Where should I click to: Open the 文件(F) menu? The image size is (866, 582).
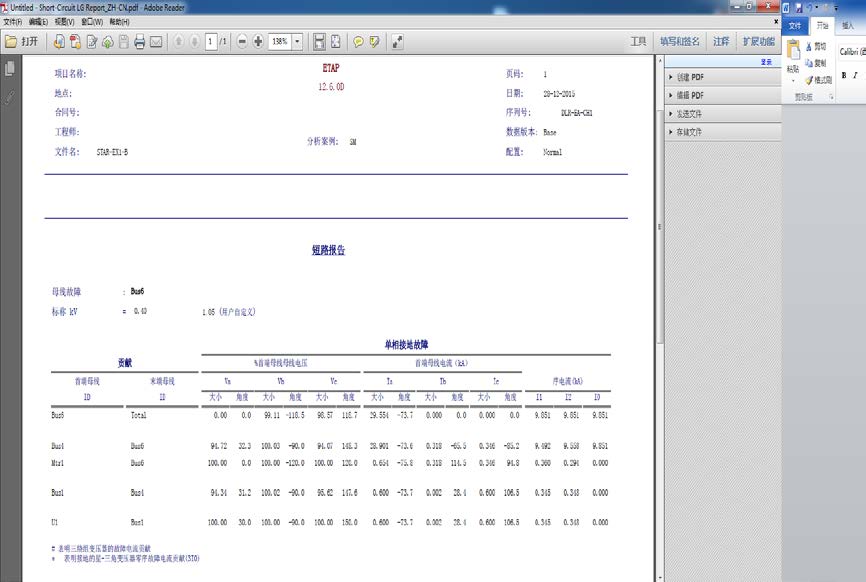click(x=12, y=21)
